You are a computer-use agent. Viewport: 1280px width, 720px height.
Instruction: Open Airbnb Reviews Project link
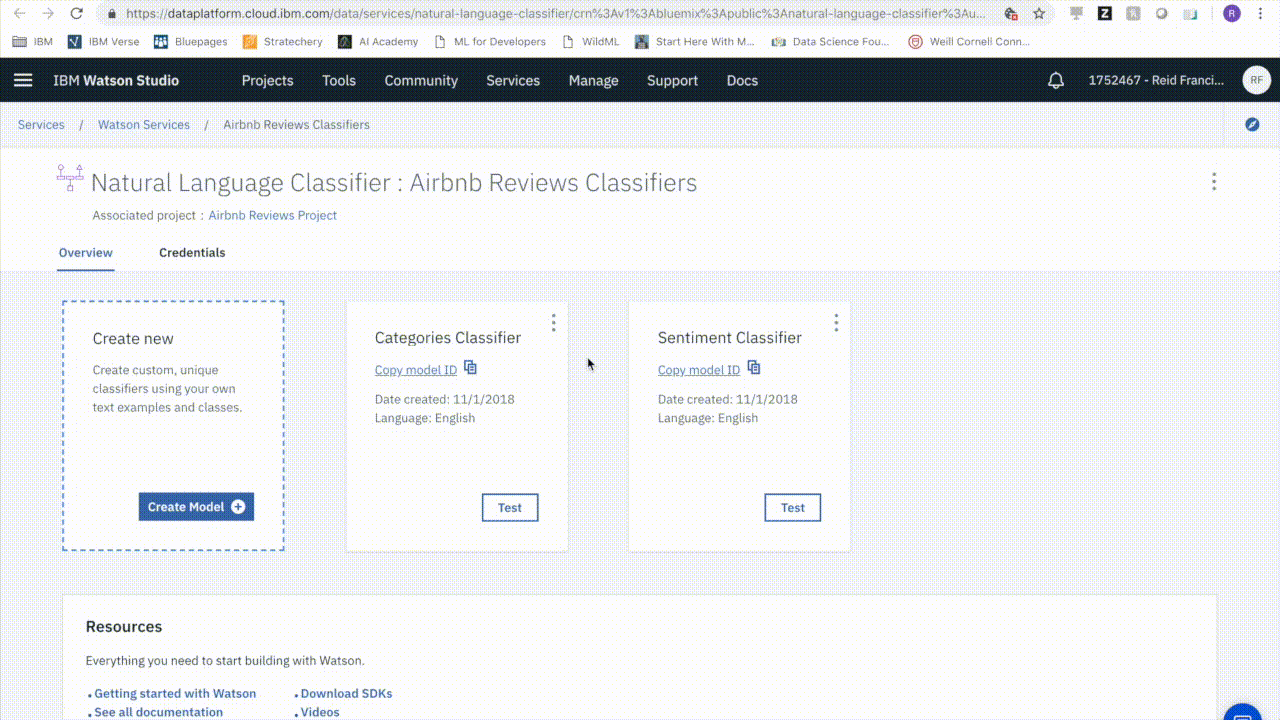pos(273,215)
